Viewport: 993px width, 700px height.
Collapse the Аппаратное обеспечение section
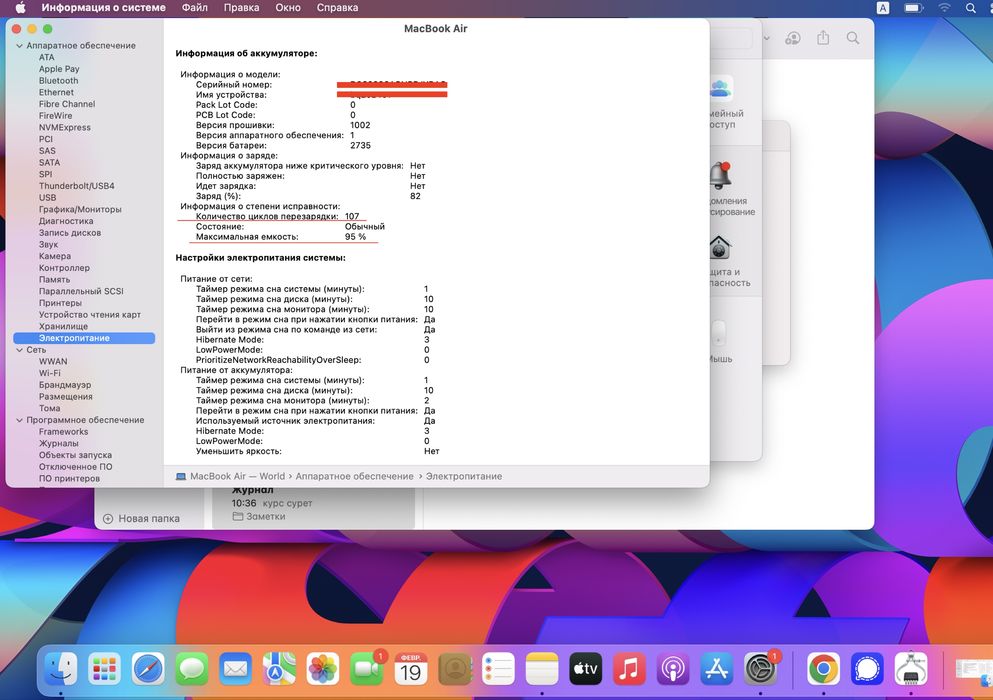pyautogui.click(x=19, y=46)
